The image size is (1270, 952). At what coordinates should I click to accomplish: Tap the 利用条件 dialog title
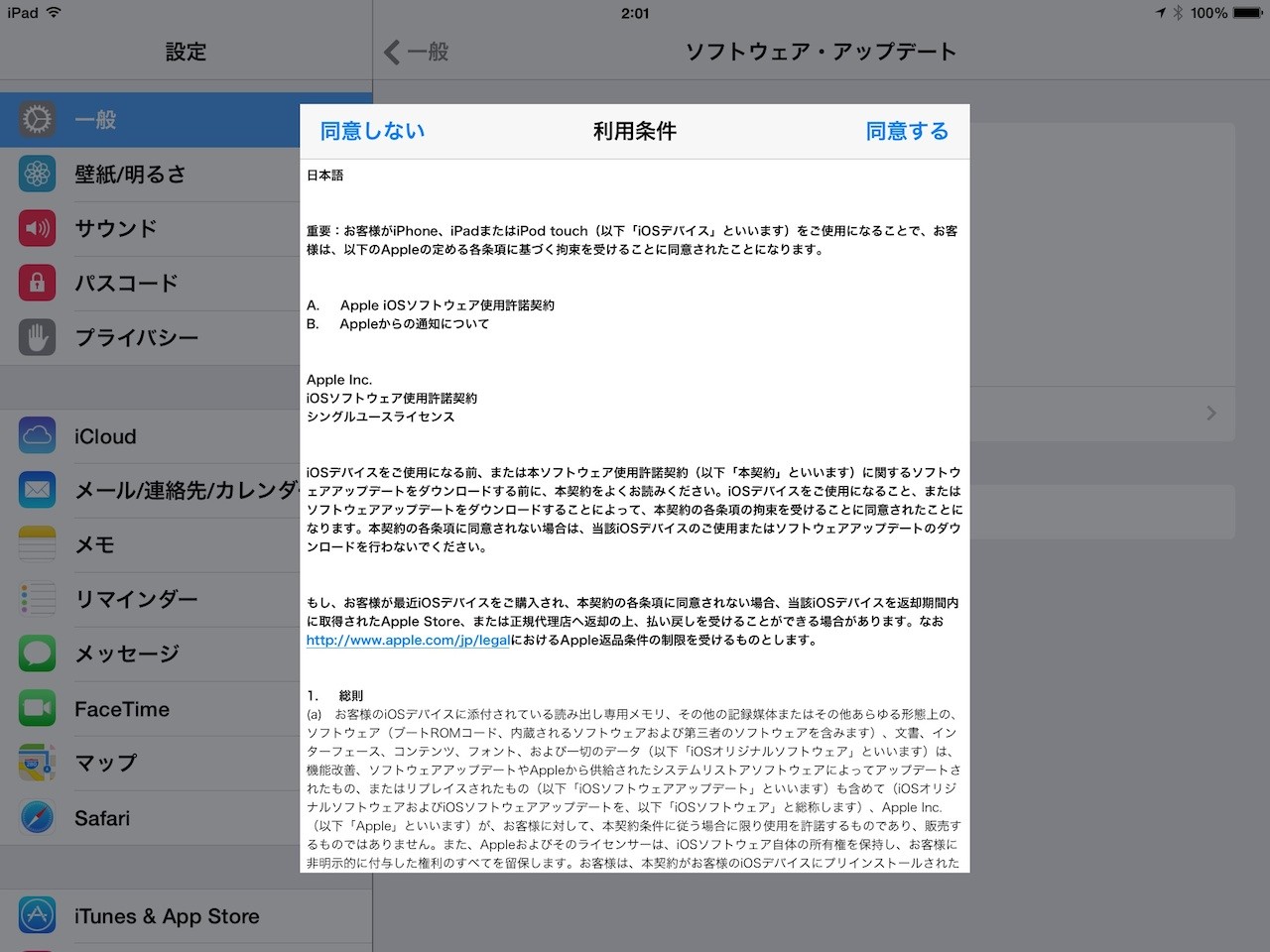635,131
